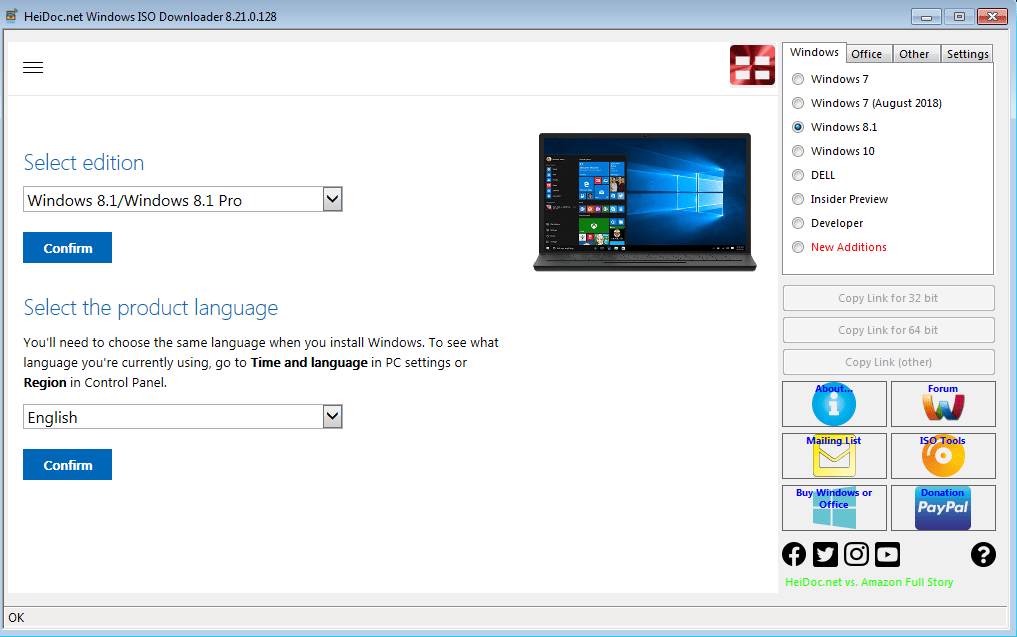This screenshot has width=1017, height=637.
Task: Click the 'OK' status bar text
Action: (16, 618)
